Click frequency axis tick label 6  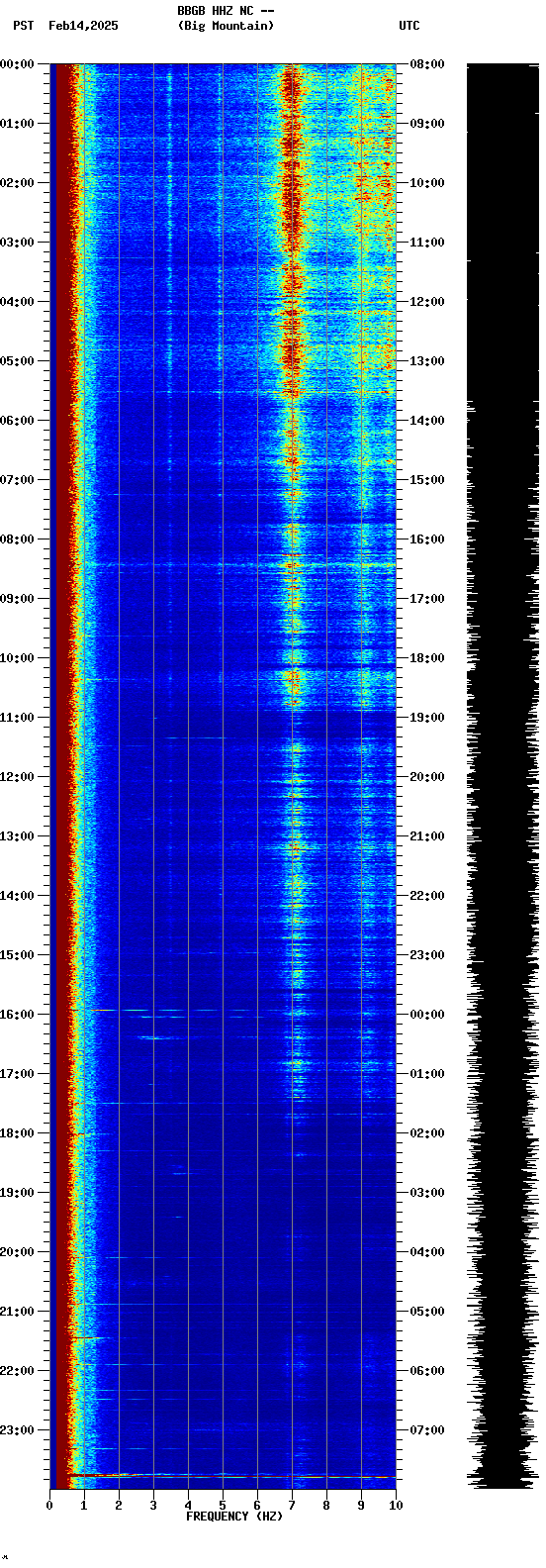click(257, 1506)
